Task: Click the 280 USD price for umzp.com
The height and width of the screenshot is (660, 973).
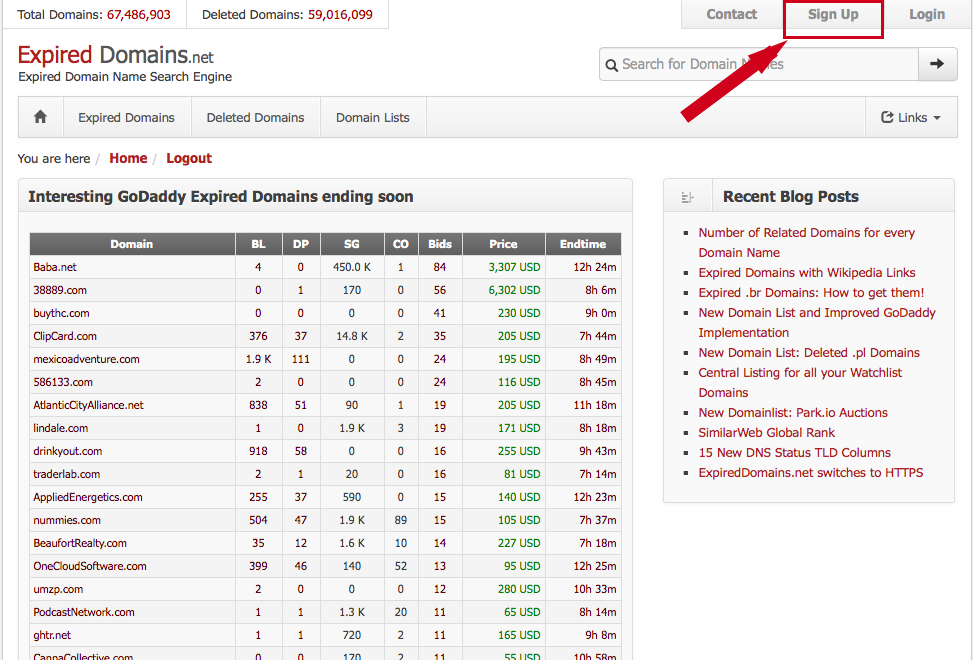Action: pos(519,589)
